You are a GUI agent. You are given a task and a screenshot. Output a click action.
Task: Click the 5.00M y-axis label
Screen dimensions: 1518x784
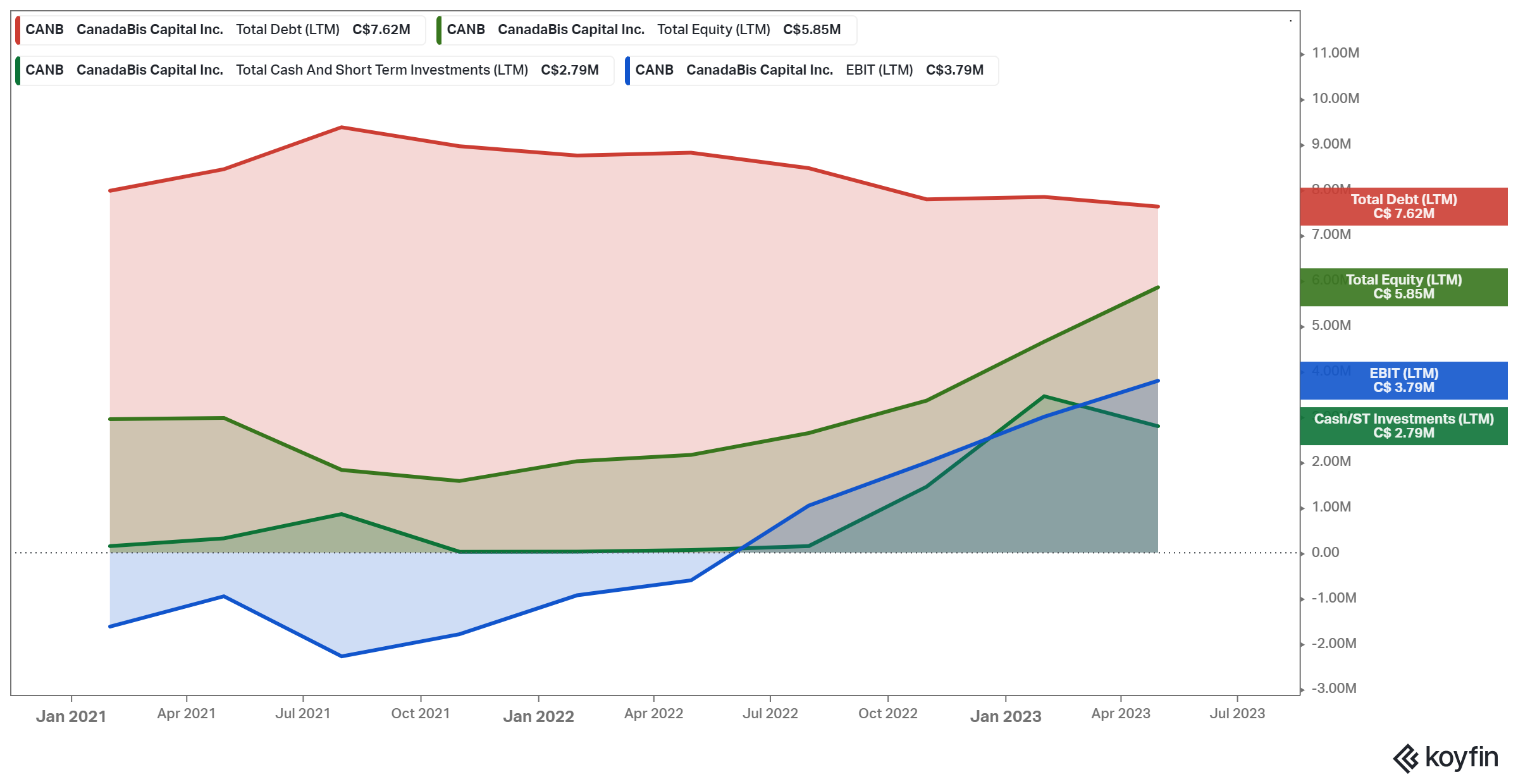click(x=1331, y=326)
